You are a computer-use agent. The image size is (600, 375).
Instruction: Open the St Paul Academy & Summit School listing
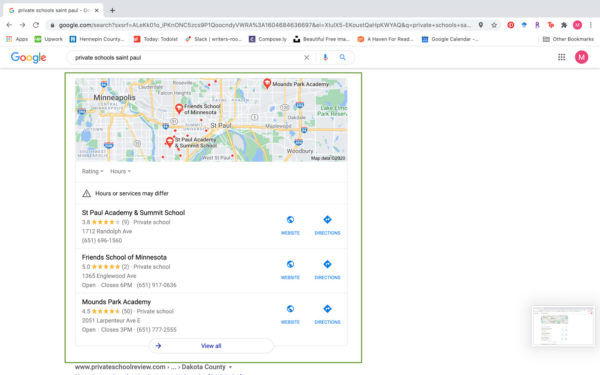[x=133, y=213]
